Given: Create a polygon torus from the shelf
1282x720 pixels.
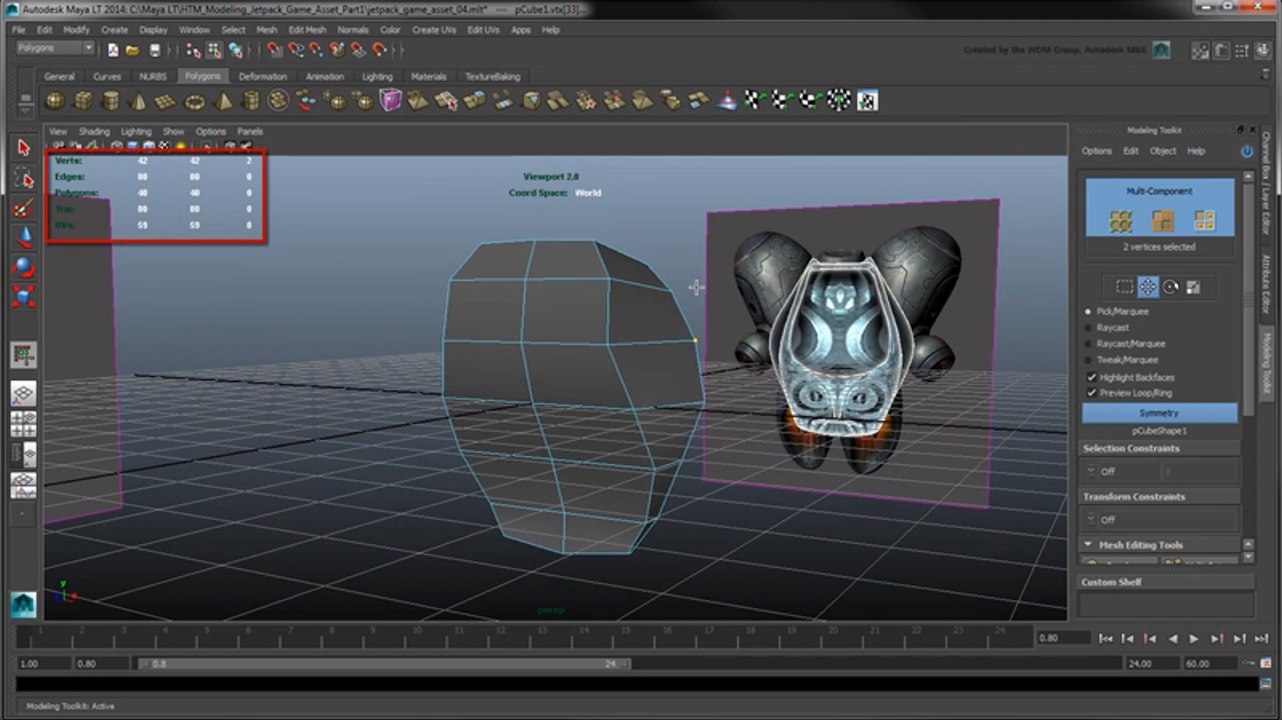Looking at the screenshot, I should (x=195, y=101).
